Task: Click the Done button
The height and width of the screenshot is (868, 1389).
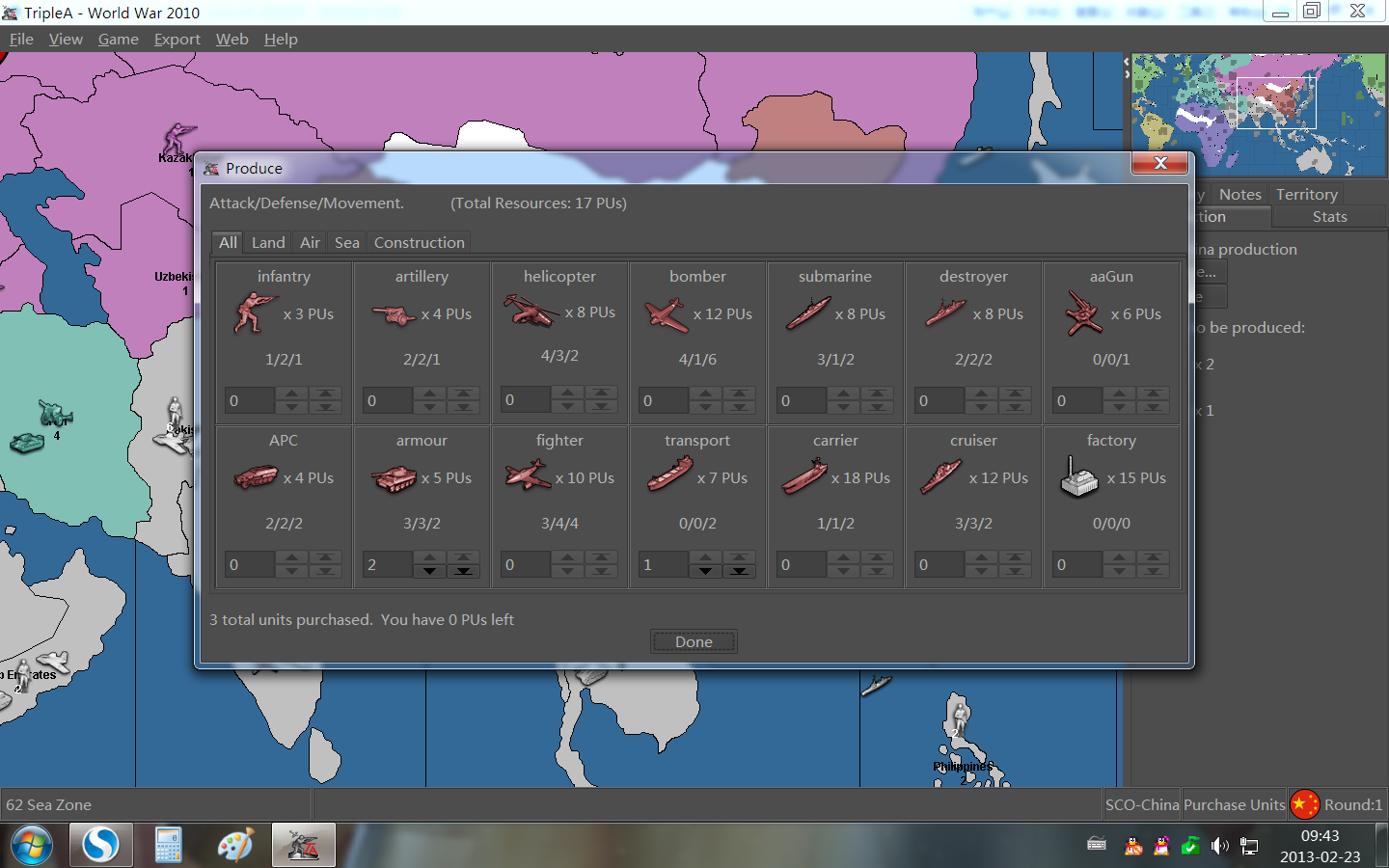Action: (x=694, y=641)
